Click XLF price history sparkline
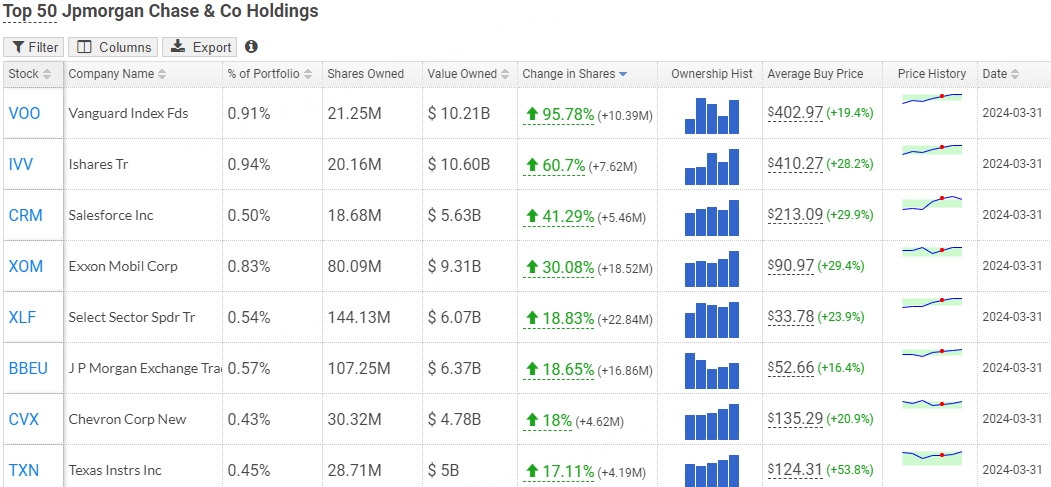 pyautogui.click(x=932, y=302)
